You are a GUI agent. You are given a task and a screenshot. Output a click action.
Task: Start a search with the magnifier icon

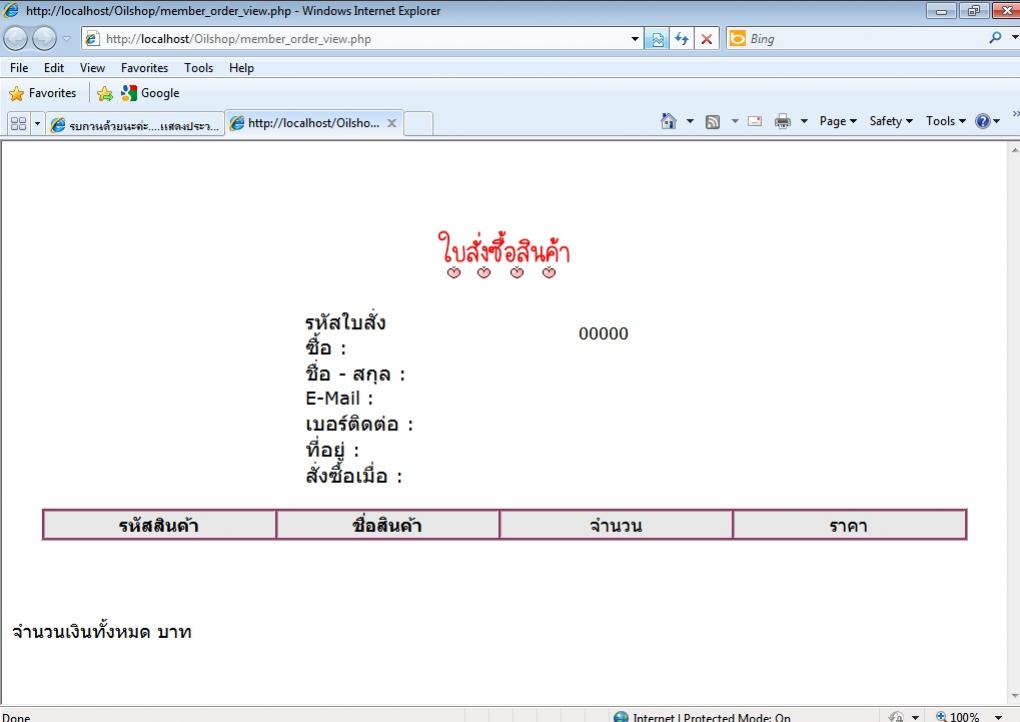[x=995, y=38]
